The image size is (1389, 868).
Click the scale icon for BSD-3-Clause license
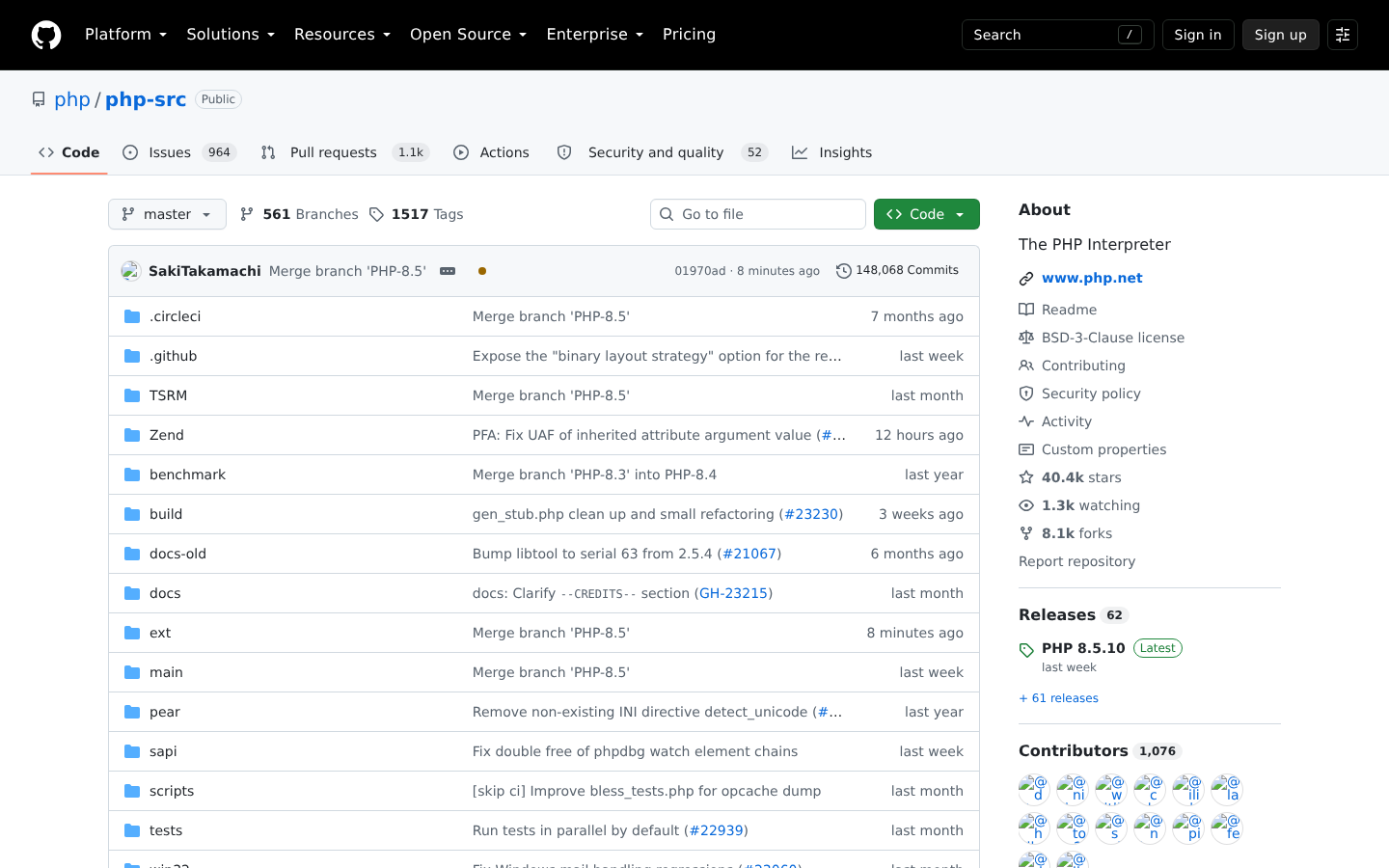(x=1026, y=338)
